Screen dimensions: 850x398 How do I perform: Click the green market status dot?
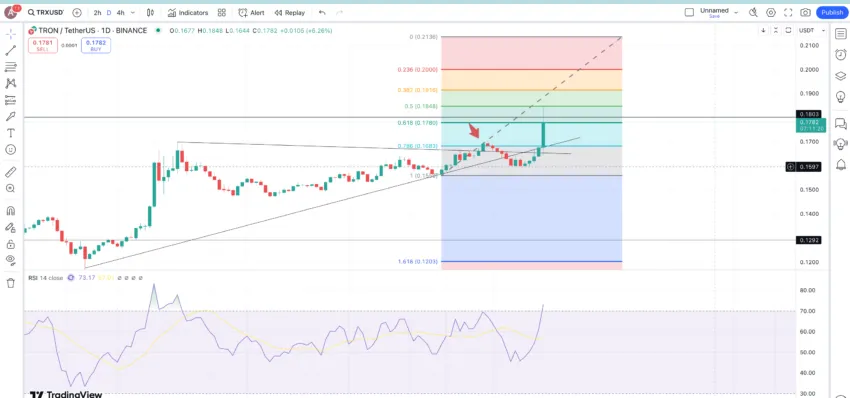158,31
